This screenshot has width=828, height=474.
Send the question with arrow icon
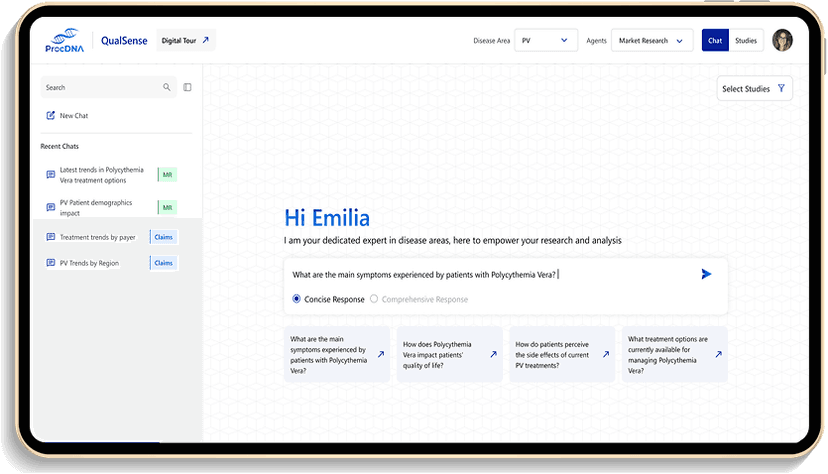(706, 274)
